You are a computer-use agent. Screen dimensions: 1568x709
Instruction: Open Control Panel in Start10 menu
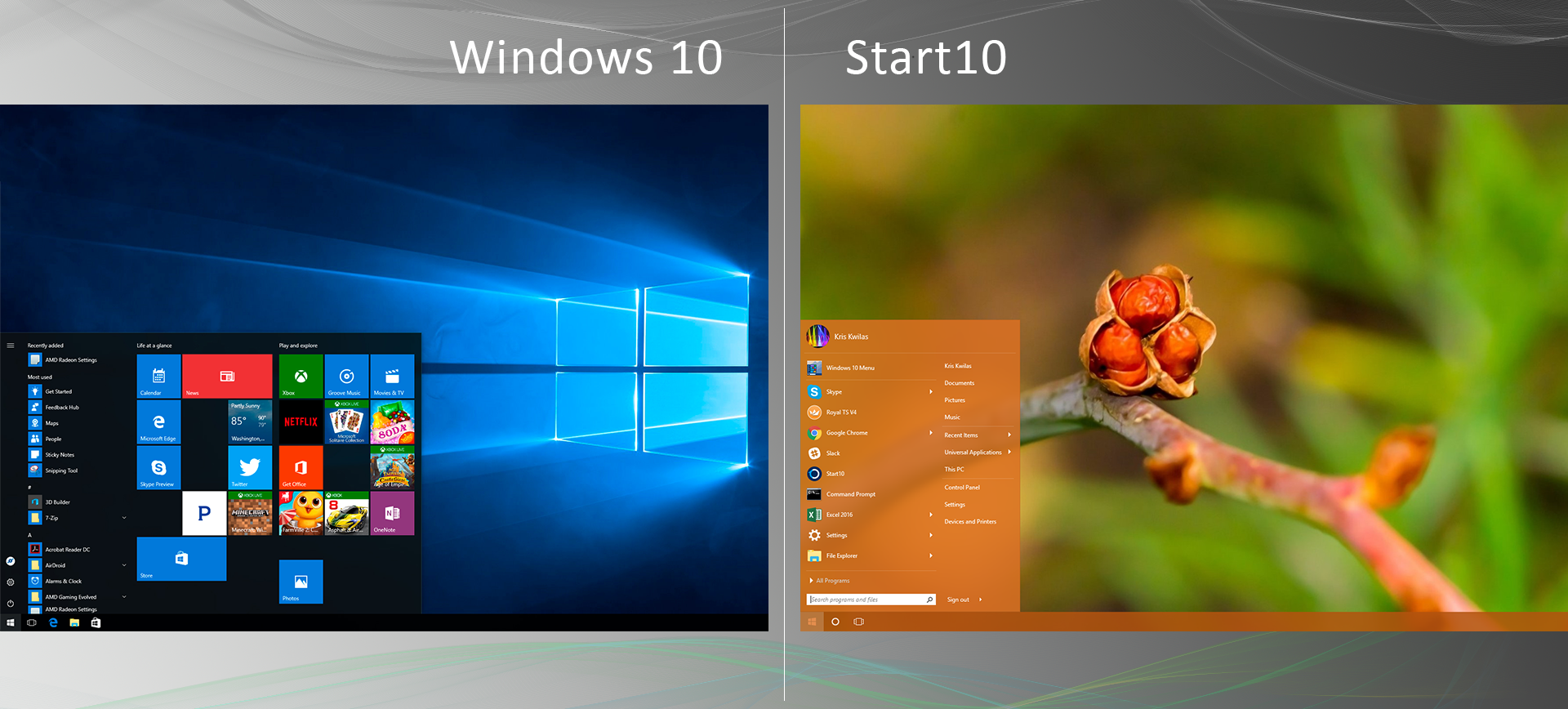[x=962, y=488]
